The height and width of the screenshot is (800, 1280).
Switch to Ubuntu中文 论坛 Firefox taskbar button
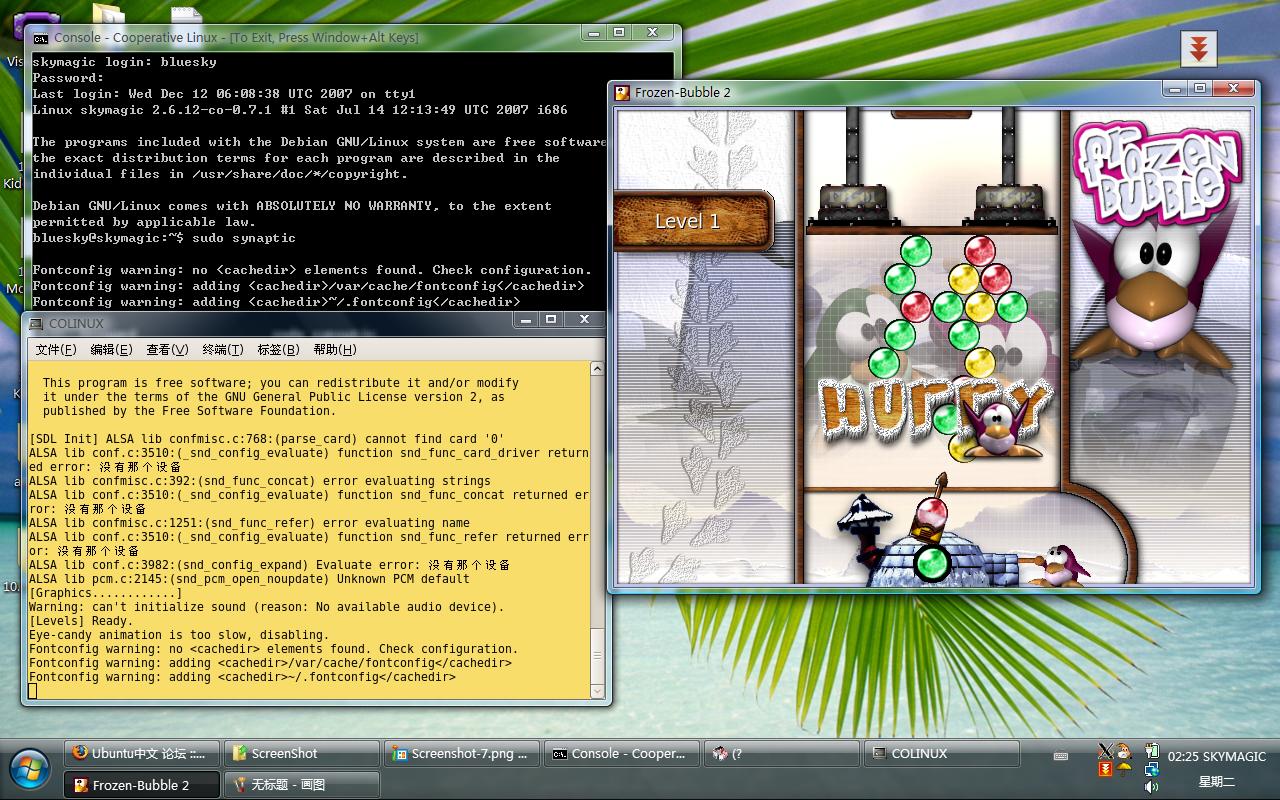pos(142,754)
